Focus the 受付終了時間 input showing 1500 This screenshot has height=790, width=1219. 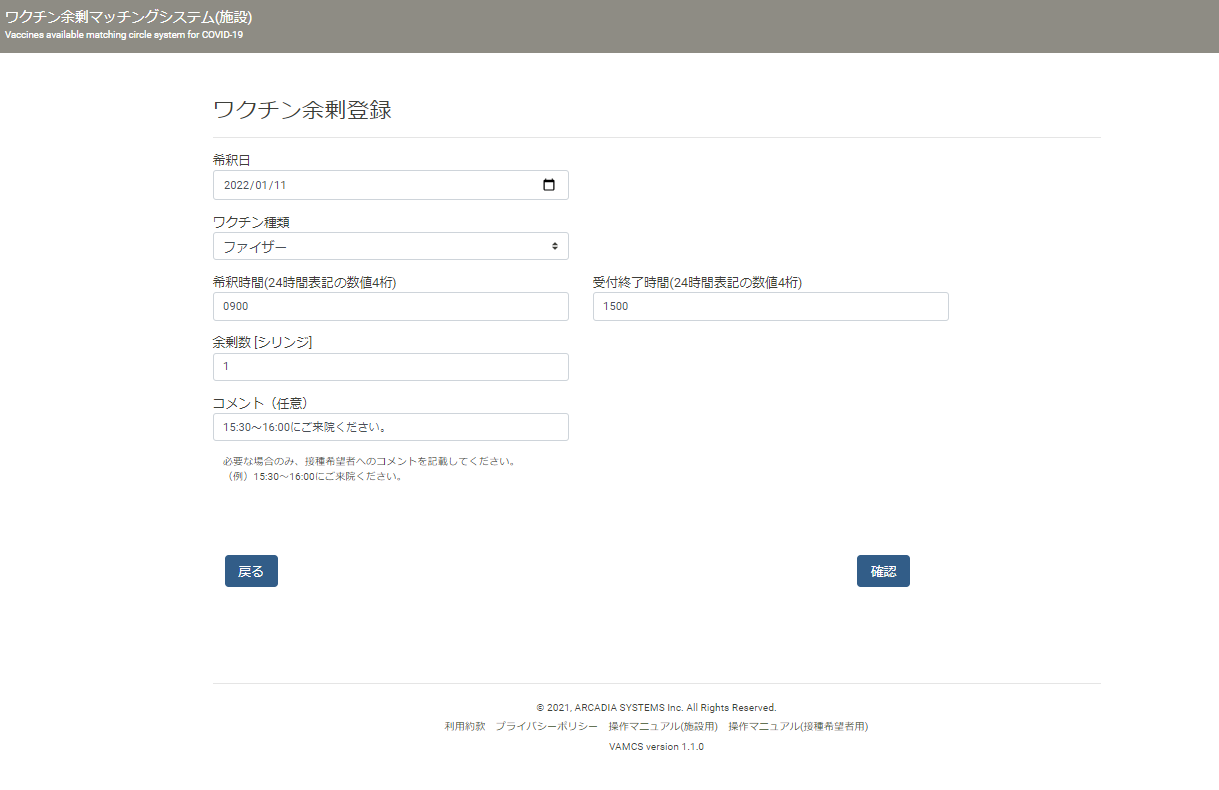(771, 306)
